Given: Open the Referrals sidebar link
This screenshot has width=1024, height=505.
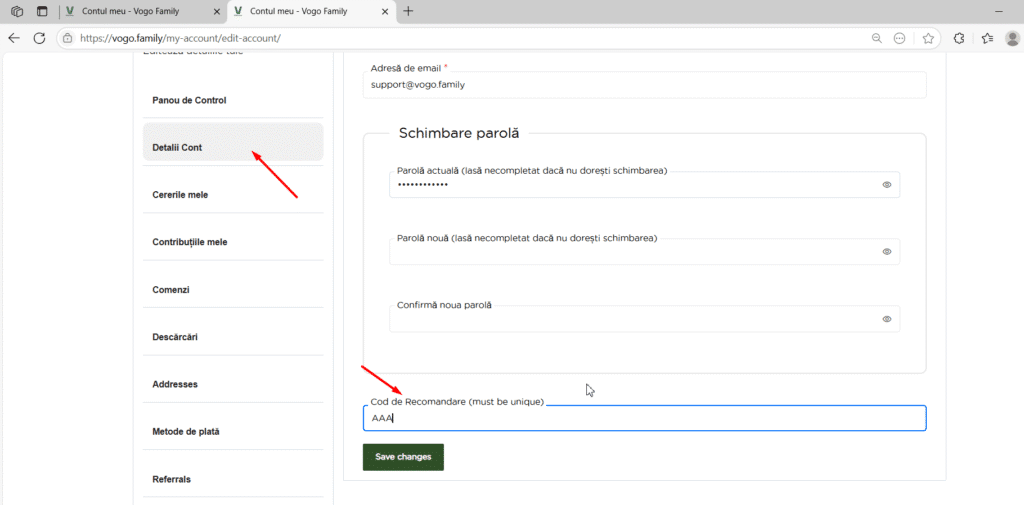Looking at the screenshot, I should (171, 479).
